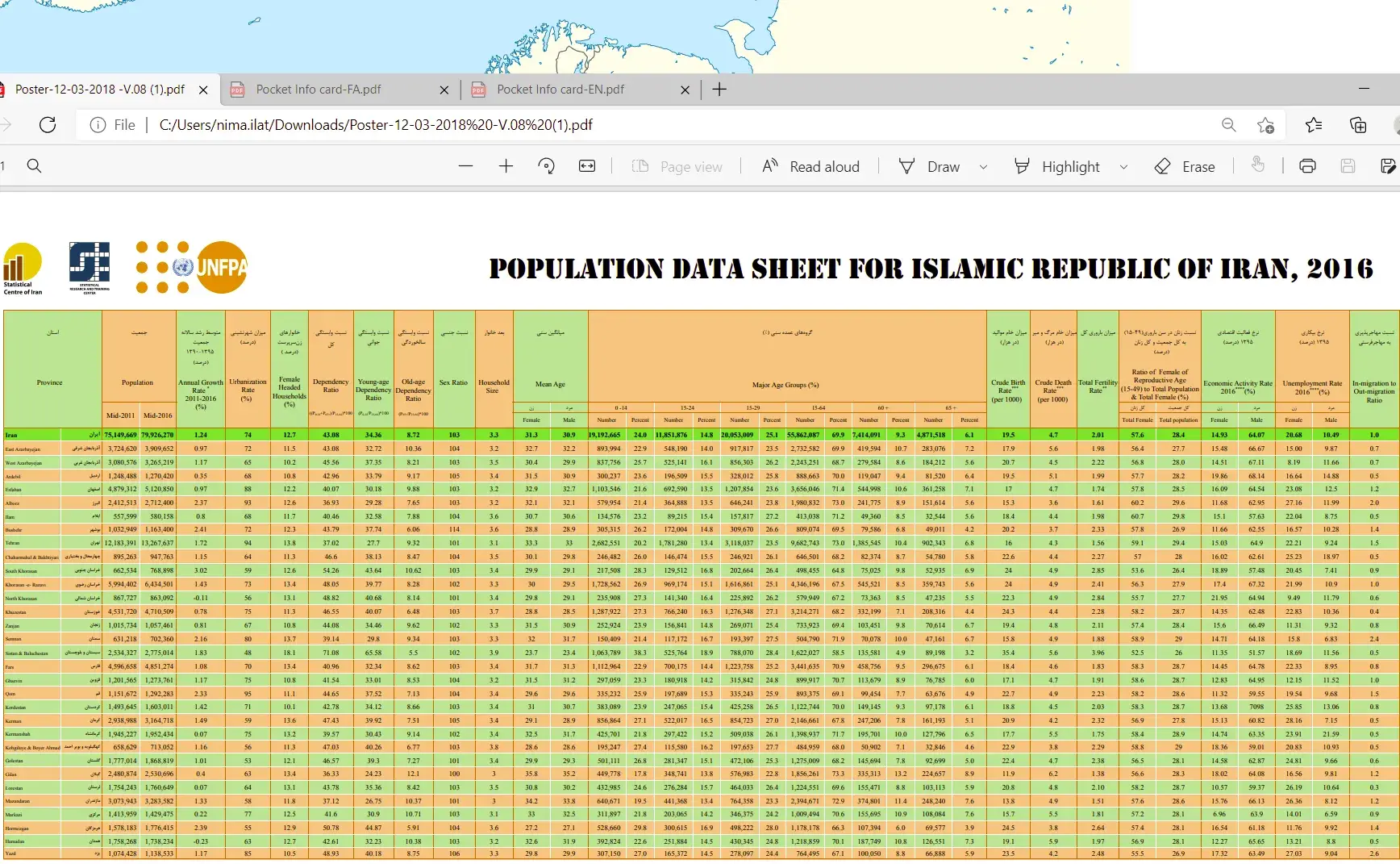Click Page view in PDF toolbar

click(677, 166)
